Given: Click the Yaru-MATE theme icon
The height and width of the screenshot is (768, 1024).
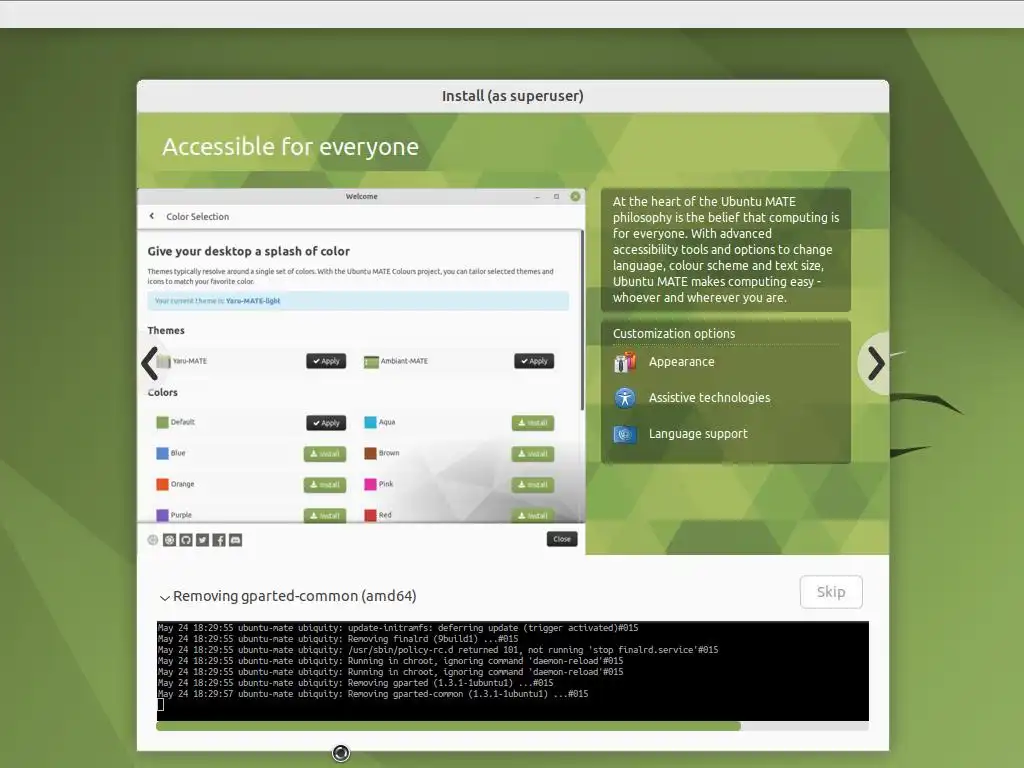Looking at the screenshot, I should coord(163,361).
